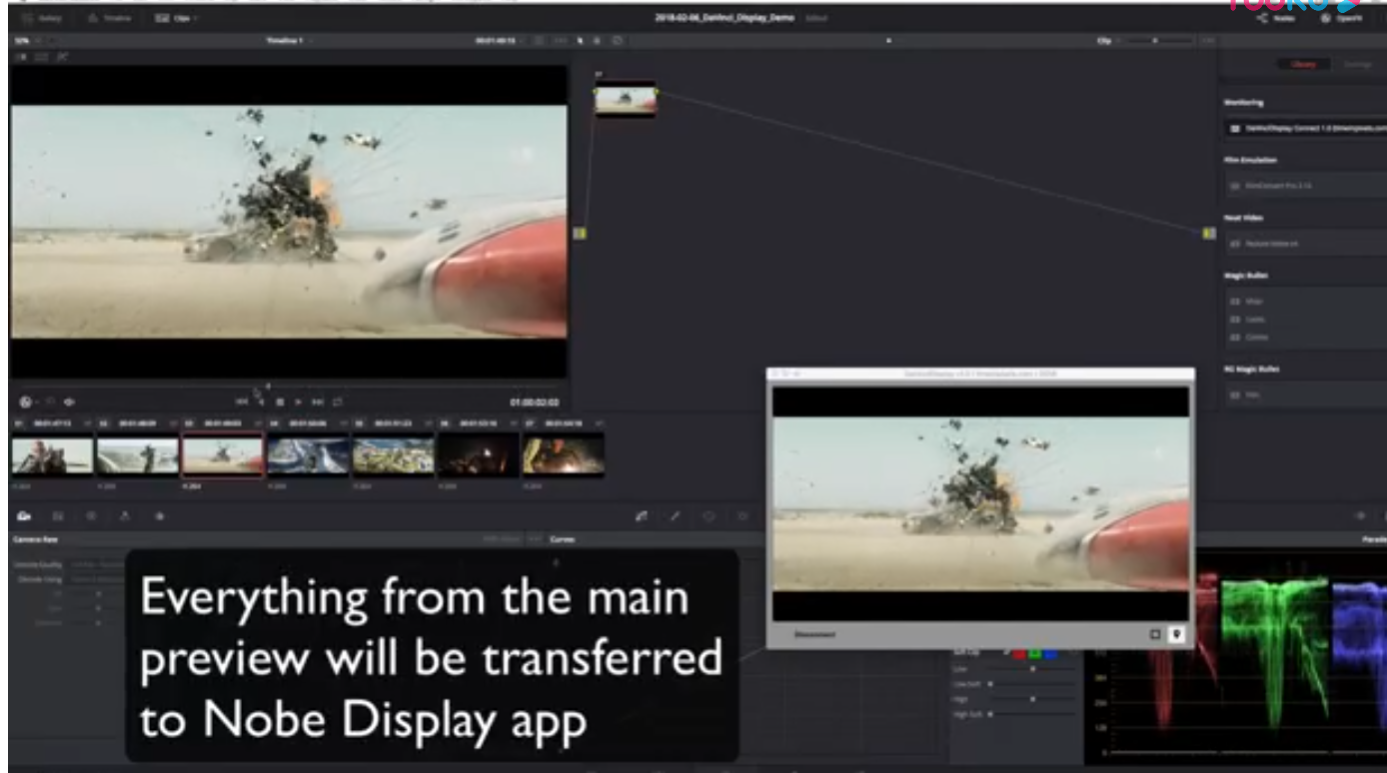Image resolution: width=1387 pixels, height=773 pixels.
Task: Select dark clip 06 thumbnail
Action: pos(478,454)
